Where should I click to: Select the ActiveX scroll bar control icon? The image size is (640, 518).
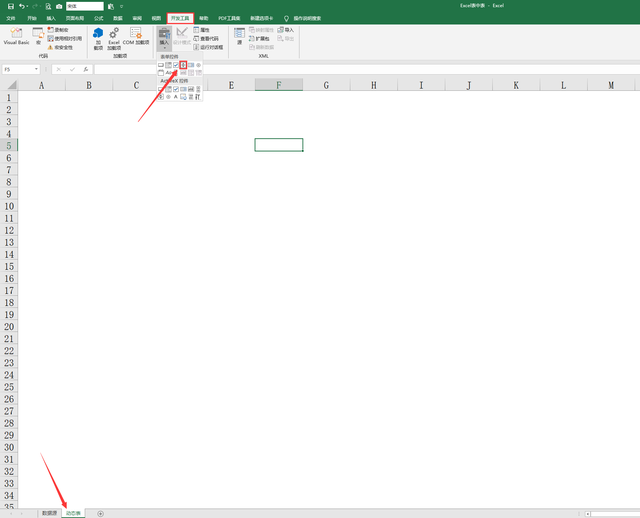coord(198,89)
